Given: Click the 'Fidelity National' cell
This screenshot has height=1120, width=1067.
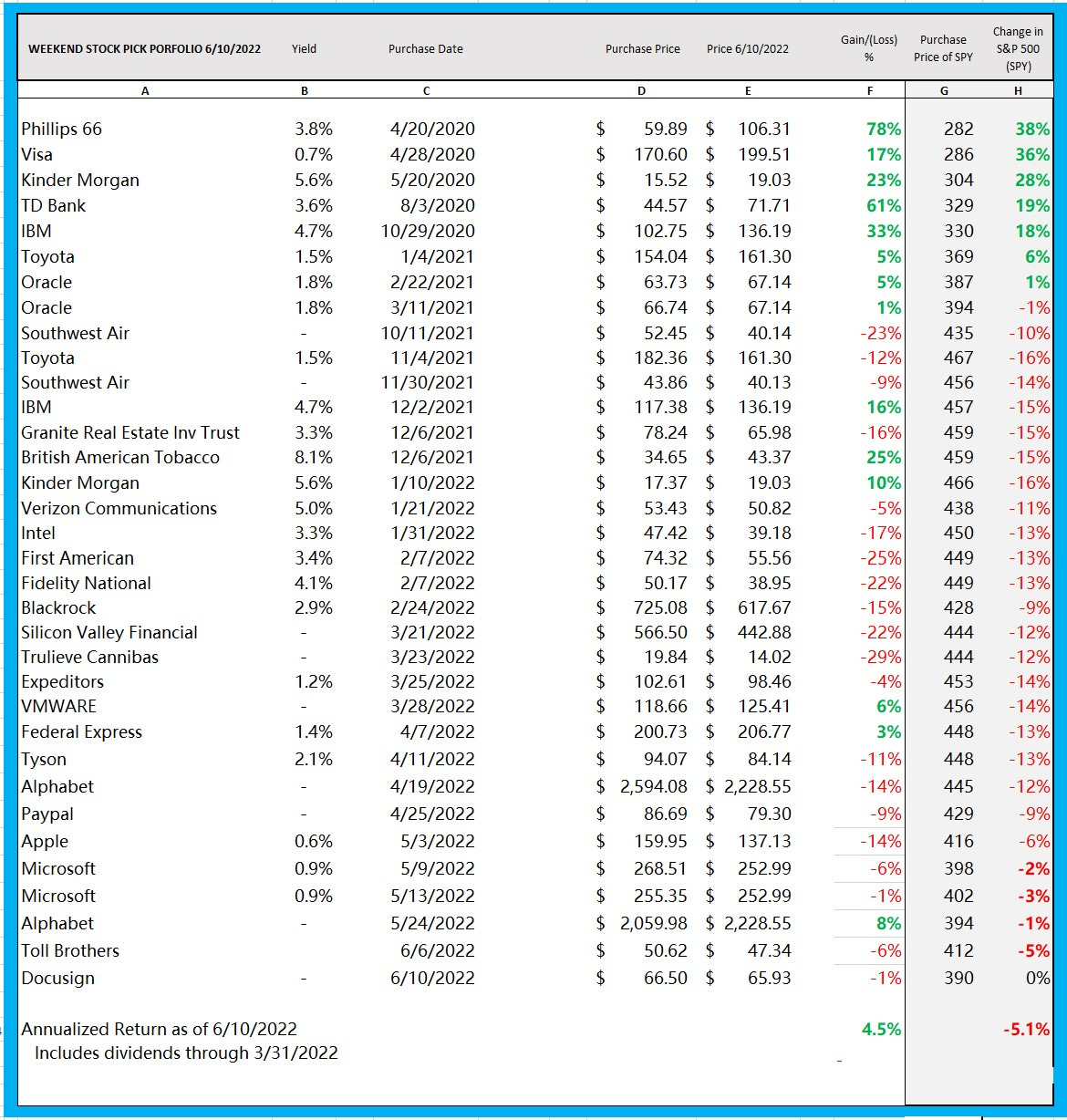Looking at the screenshot, I should pyautogui.click(x=86, y=583).
